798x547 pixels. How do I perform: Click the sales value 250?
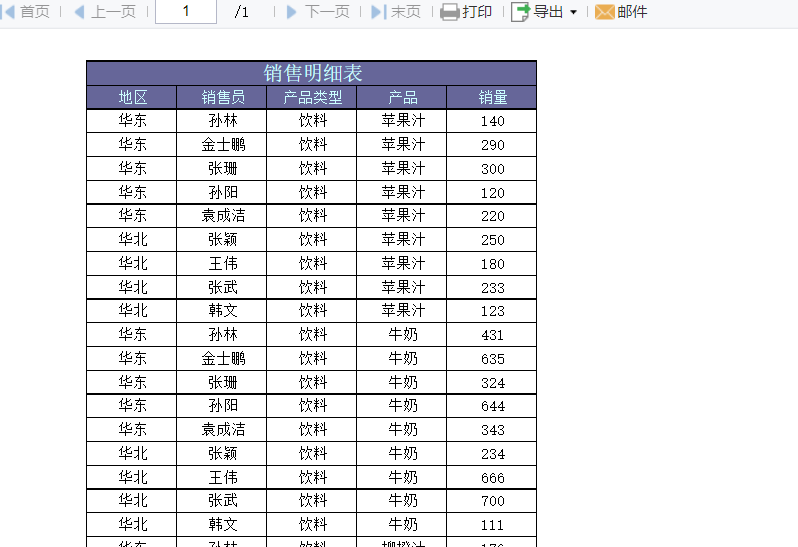493,240
